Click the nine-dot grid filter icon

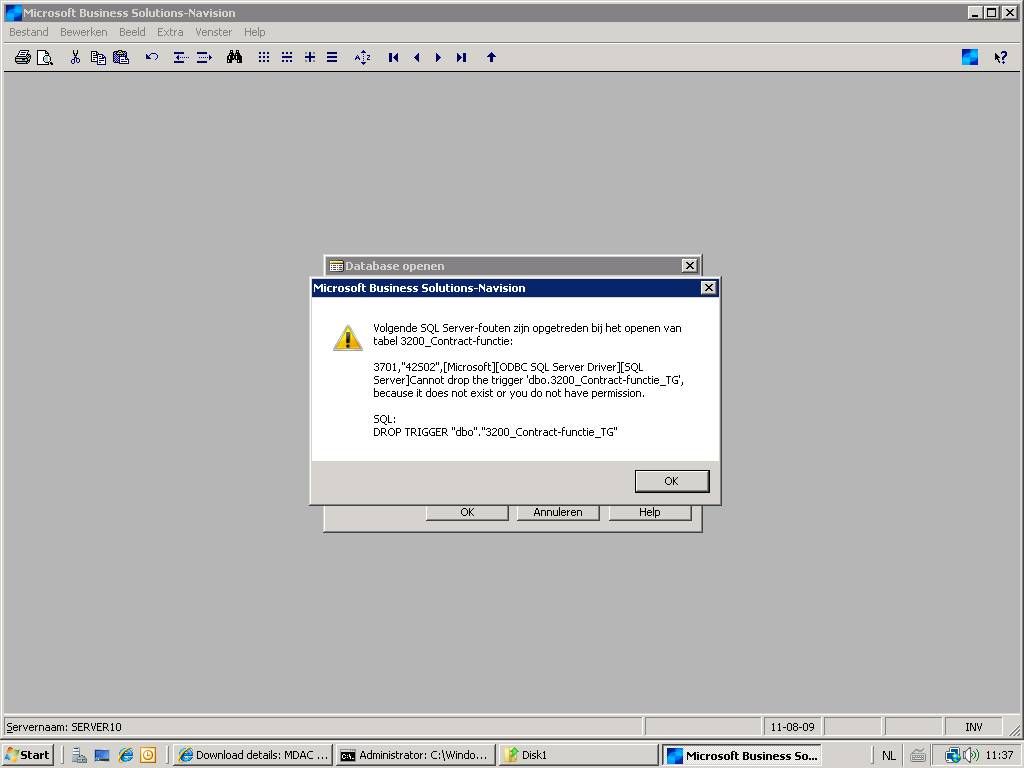tap(264, 57)
